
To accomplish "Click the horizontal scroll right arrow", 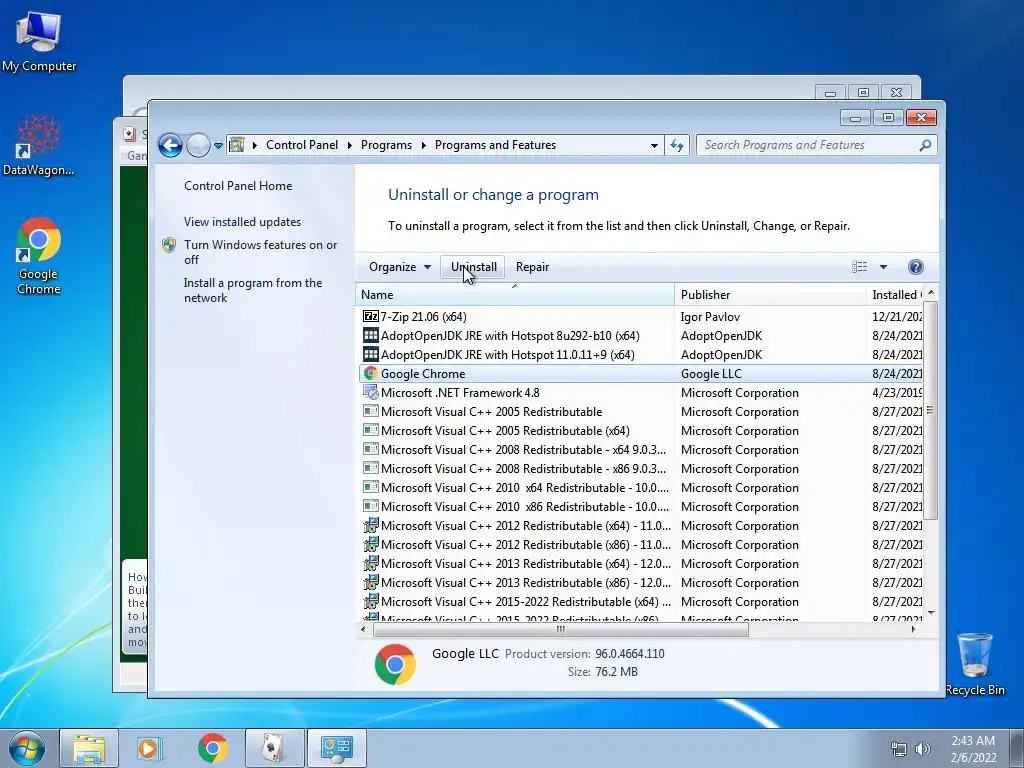I will [914, 630].
